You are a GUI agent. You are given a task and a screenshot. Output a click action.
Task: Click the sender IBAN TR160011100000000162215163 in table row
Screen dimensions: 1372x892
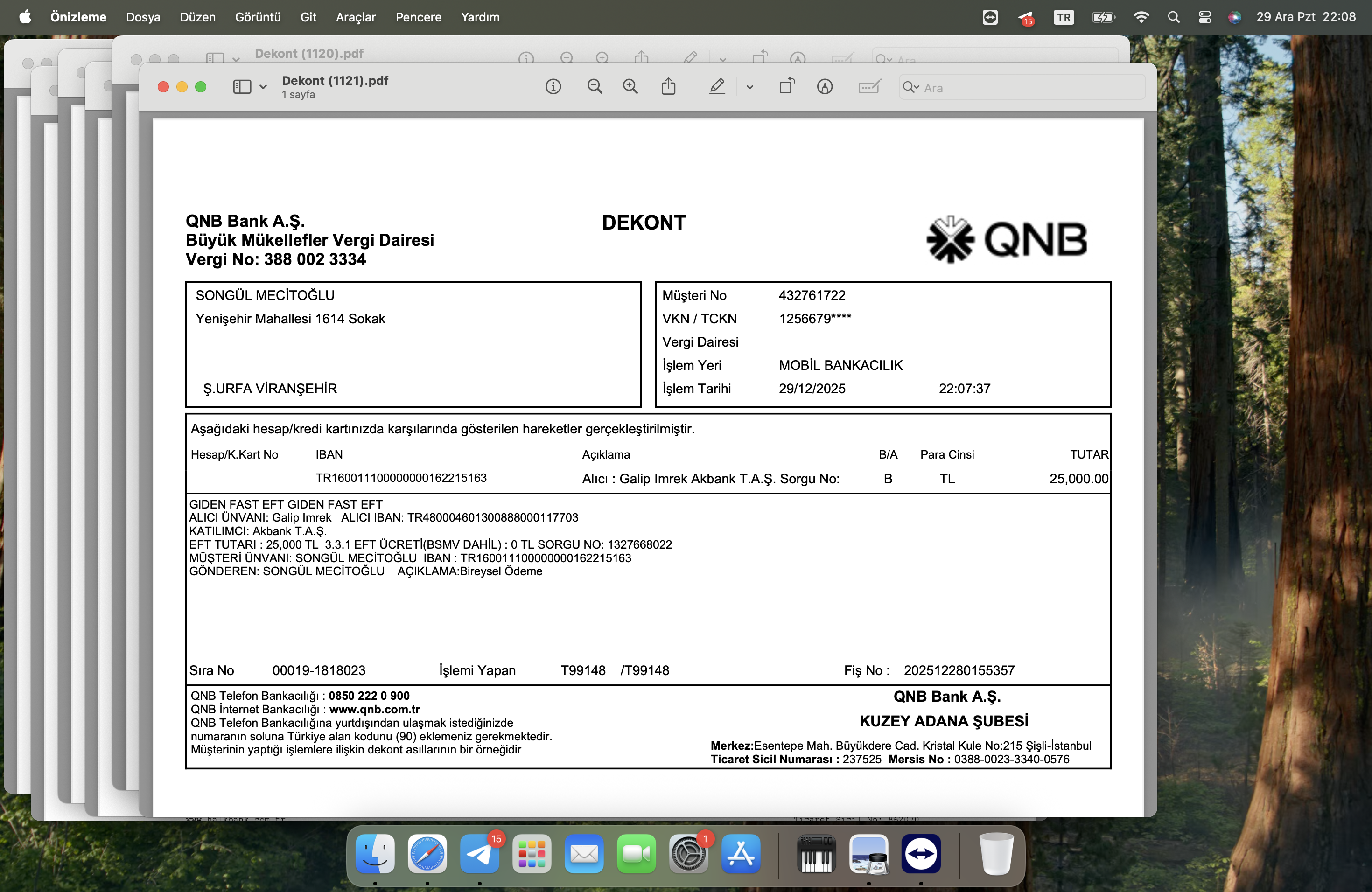[x=401, y=478]
